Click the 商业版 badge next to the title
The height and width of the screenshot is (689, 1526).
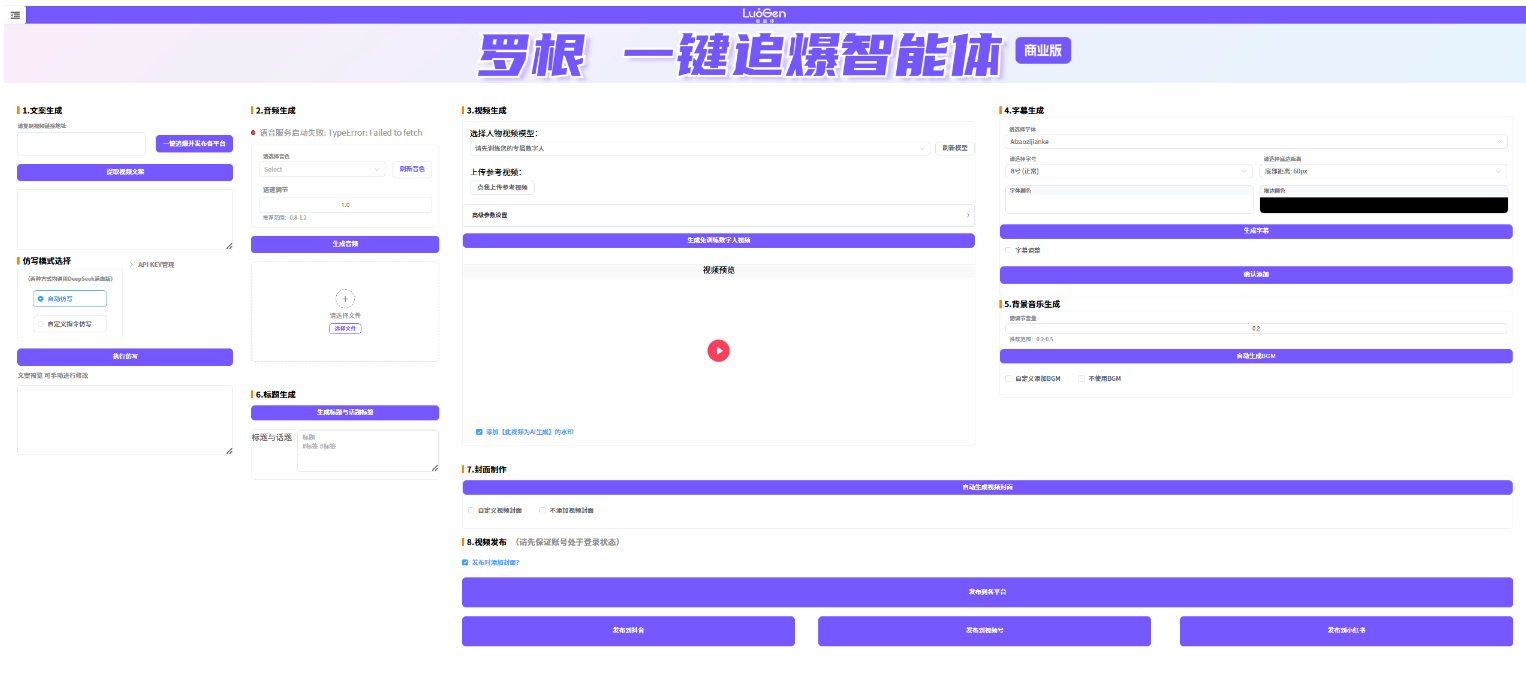[x=1043, y=49]
